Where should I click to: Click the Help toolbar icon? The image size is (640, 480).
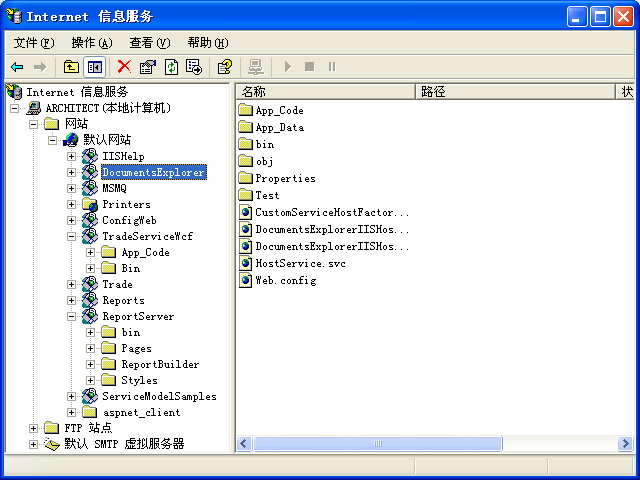pos(225,67)
